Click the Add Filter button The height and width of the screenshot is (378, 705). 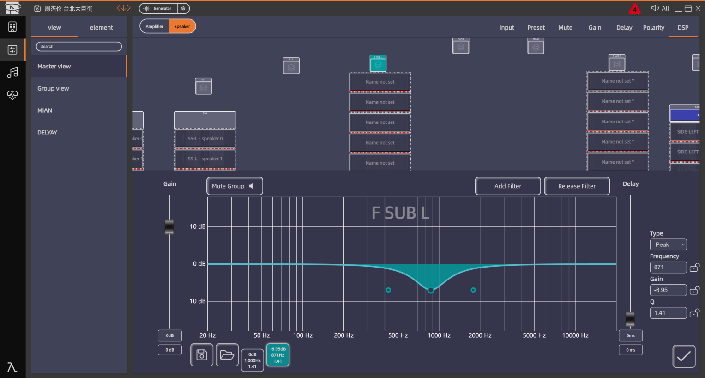(x=508, y=186)
